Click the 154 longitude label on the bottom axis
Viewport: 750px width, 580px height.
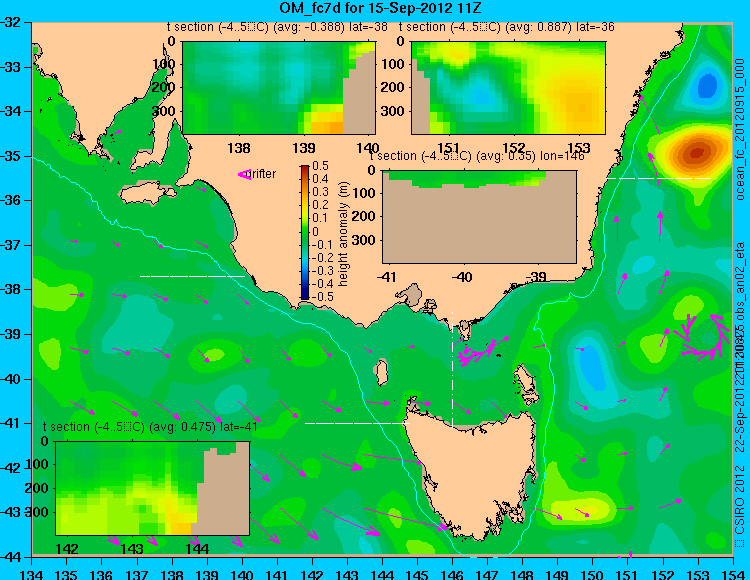(x=733, y=573)
